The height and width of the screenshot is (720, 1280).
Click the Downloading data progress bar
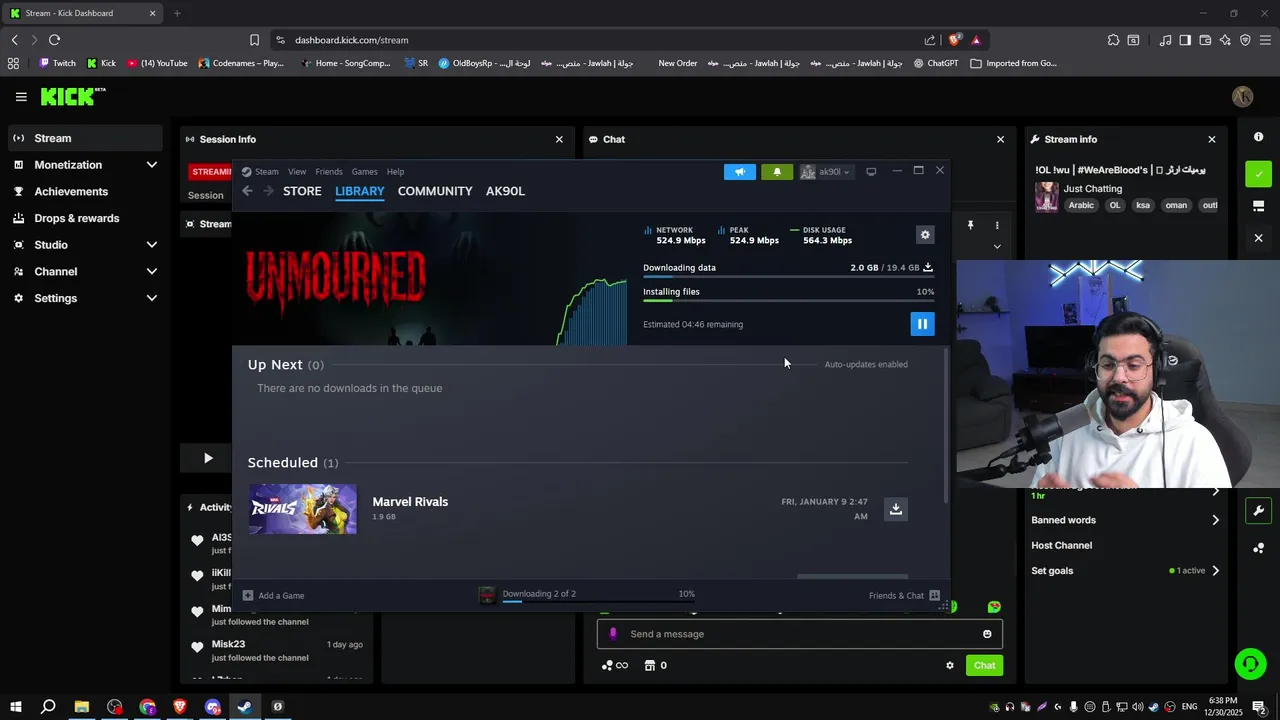click(788, 278)
